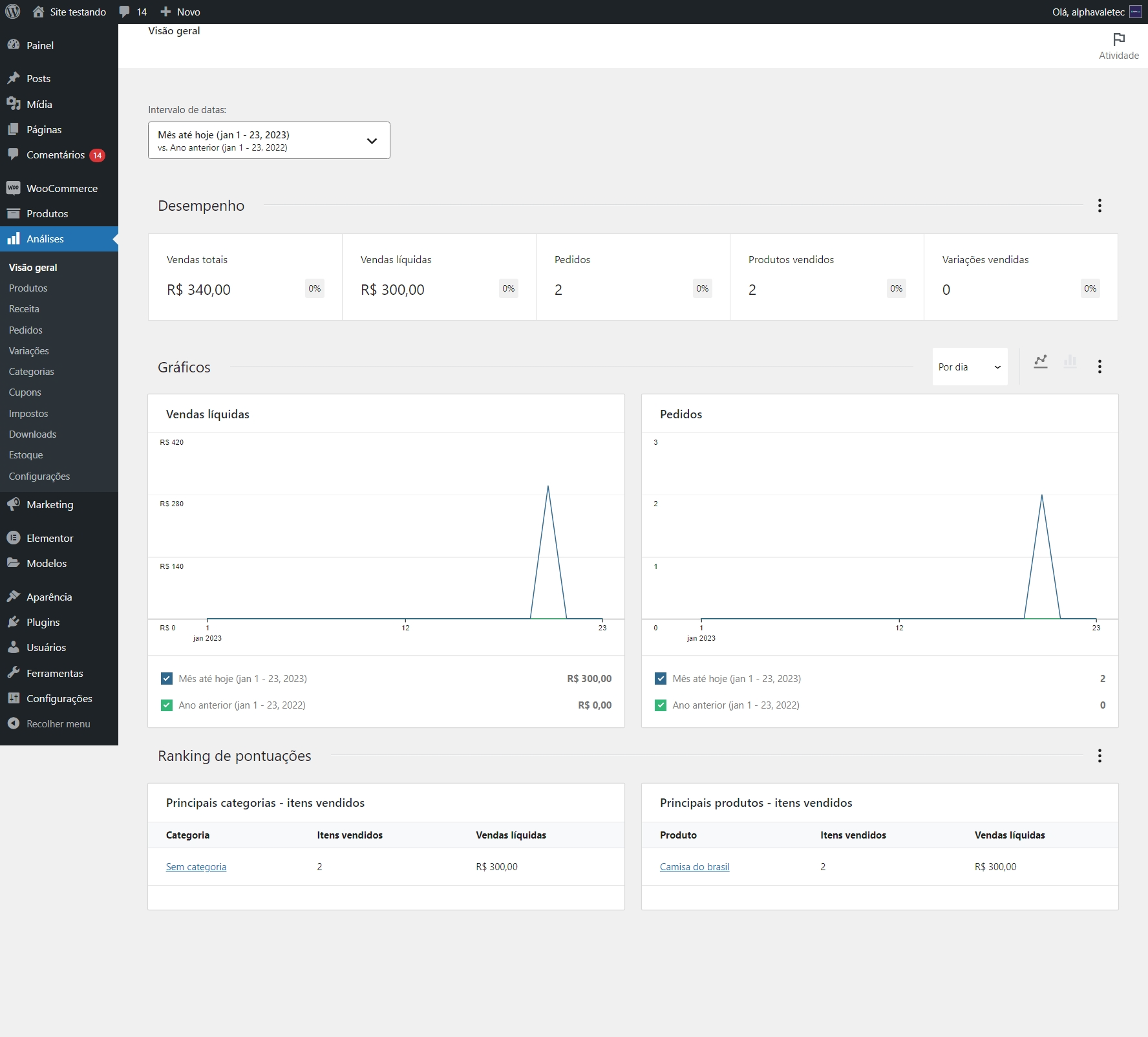This screenshot has height=1037, width=1148.
Task: Open WooCommerce in the sidebar
Action: click(61, 188)
